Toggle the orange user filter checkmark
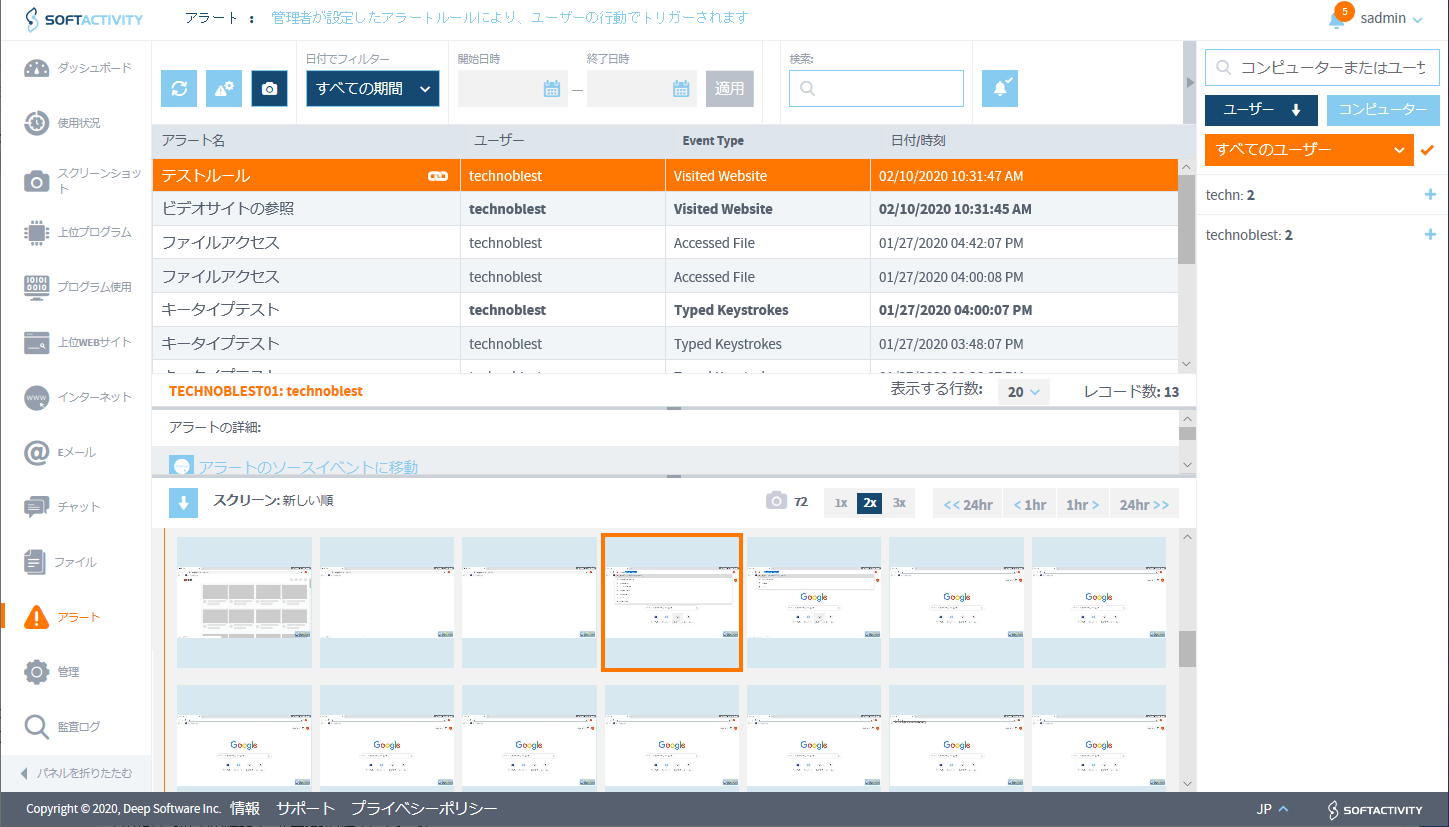This screenshot has height=827, width=1449. [1427, 150]
